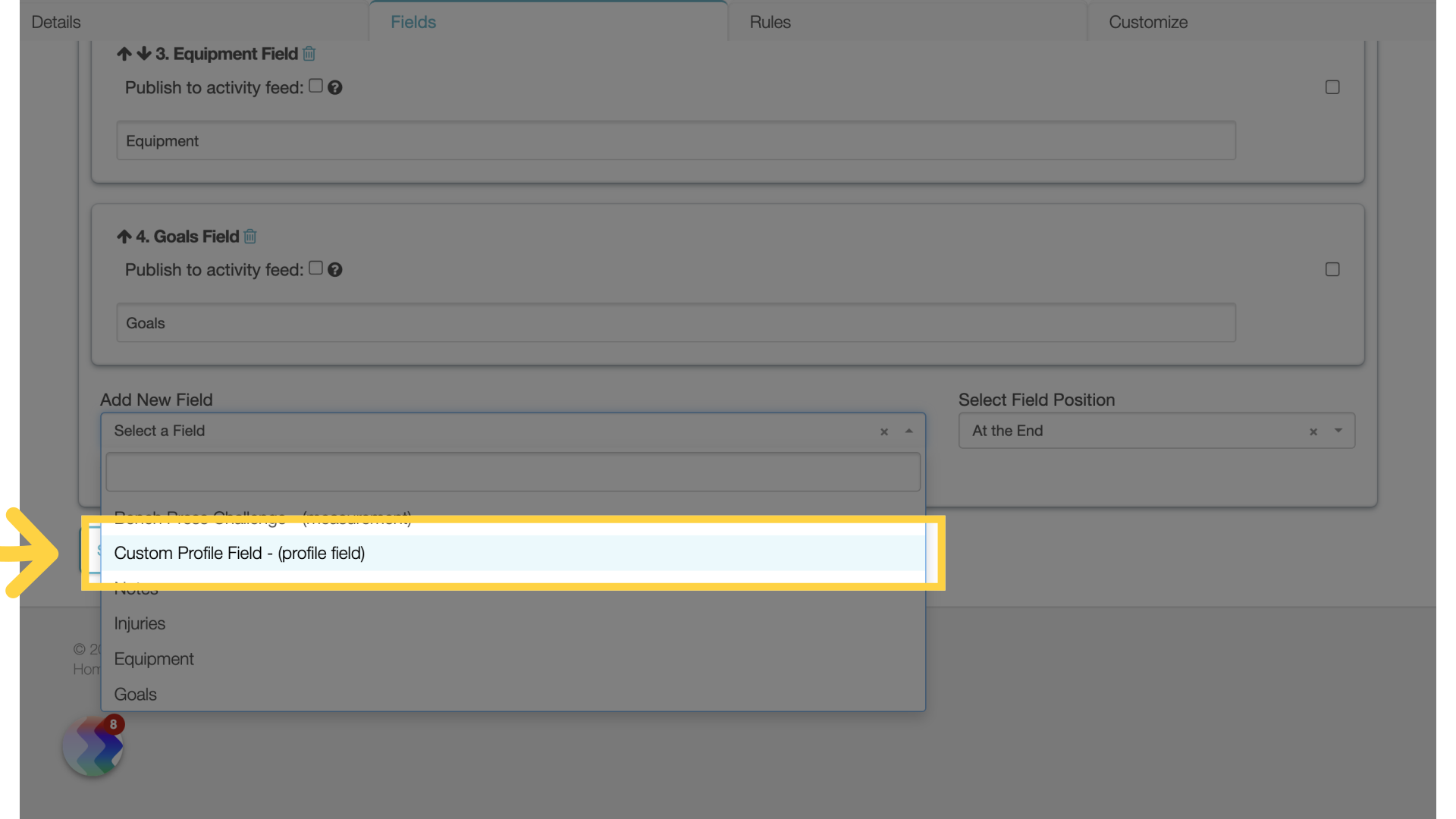Toggle Publish to activity feed for Equipment Field
1456x819 pixels.
tap(314, 87)
